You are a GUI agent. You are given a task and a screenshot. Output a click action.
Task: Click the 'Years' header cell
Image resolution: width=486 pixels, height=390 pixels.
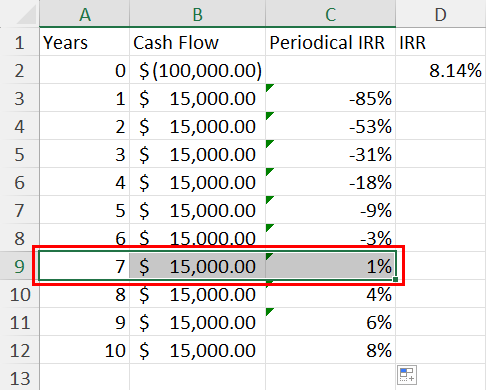[84, 42]
